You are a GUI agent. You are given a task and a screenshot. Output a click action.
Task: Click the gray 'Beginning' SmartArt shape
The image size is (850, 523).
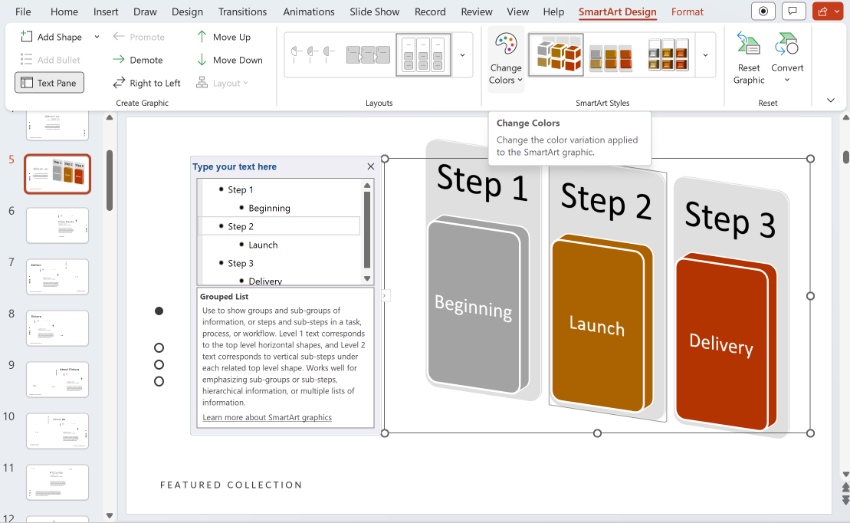click(474, 306)
